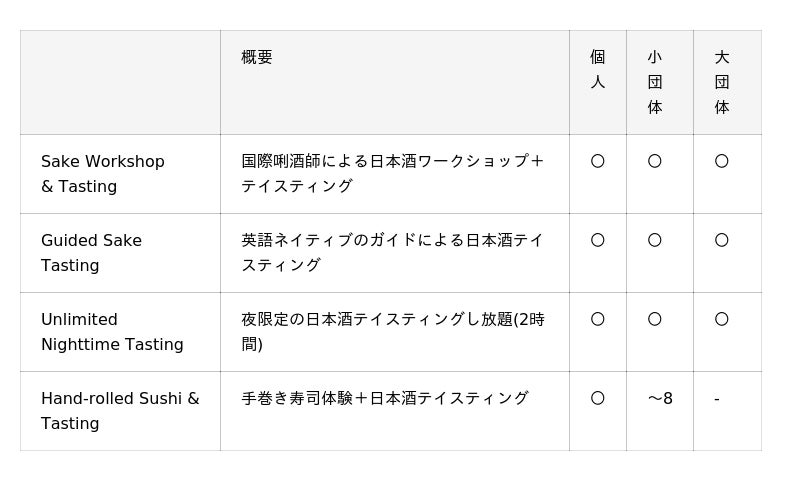Click the large group circle for Sake Workshop
This screenshot has width=800, height=481.
[x=722, y=161]
